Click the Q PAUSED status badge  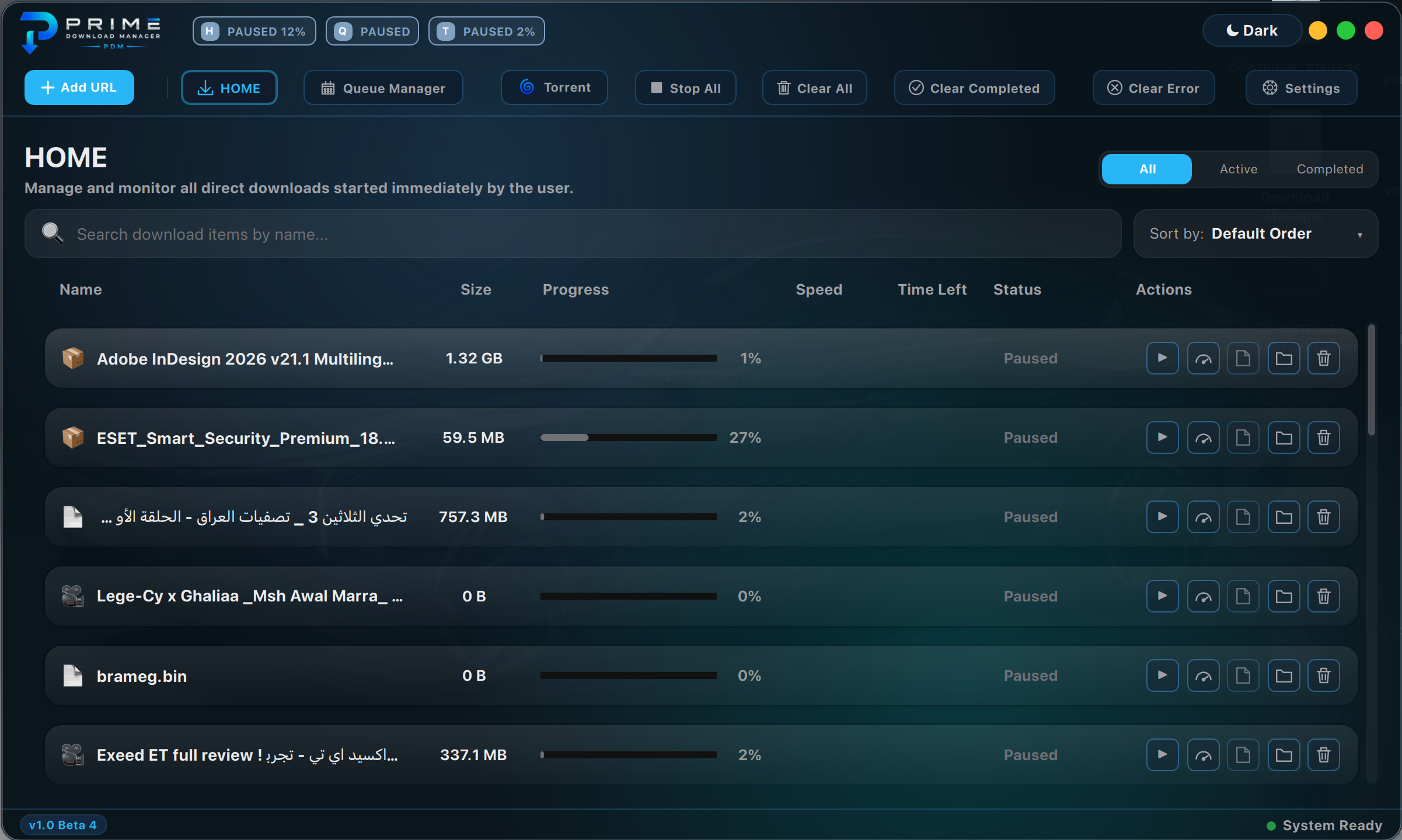(372, 31)
